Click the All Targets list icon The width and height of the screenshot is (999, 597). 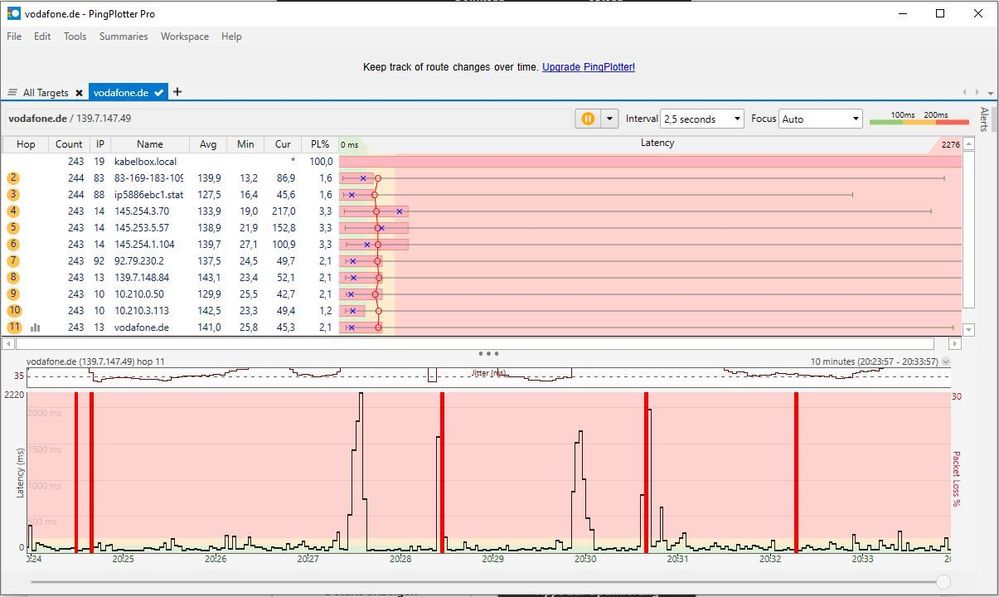click(12, 92)
